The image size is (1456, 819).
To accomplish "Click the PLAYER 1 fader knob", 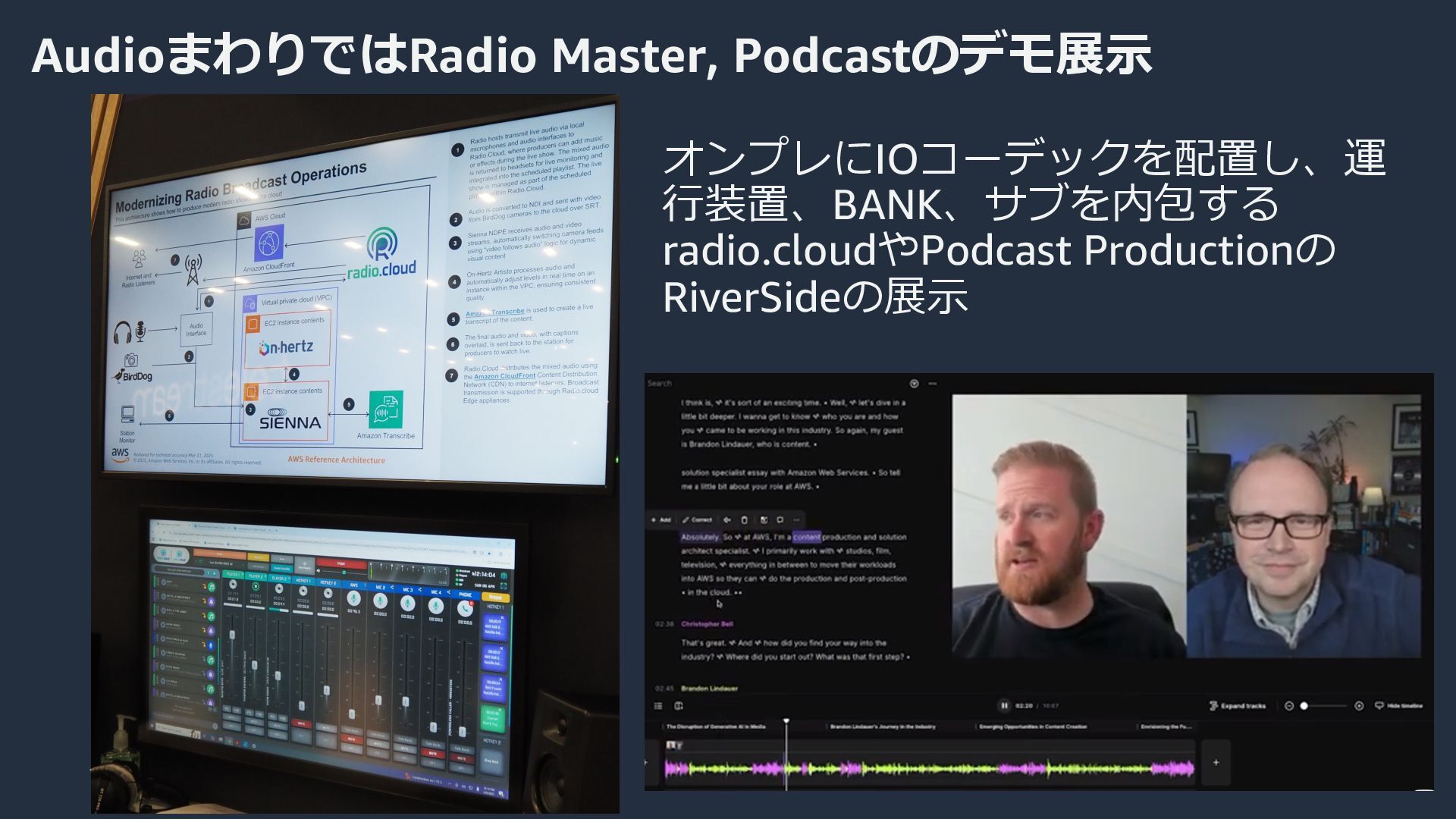I will (232, 635).
